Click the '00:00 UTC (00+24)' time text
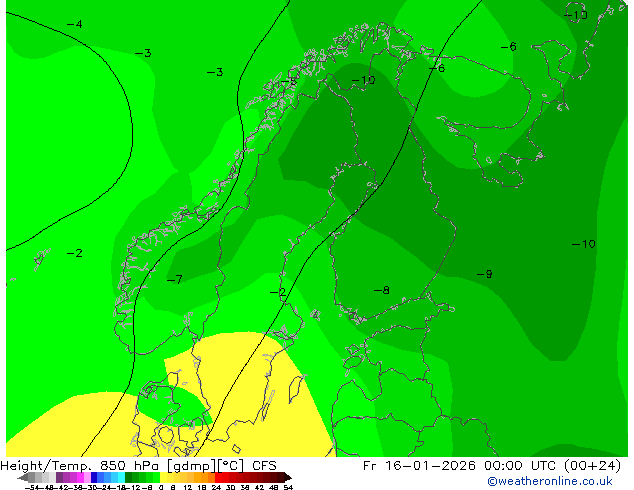Image resolution: width=634 pixels, height=490 pixels. tap(552, 466)
